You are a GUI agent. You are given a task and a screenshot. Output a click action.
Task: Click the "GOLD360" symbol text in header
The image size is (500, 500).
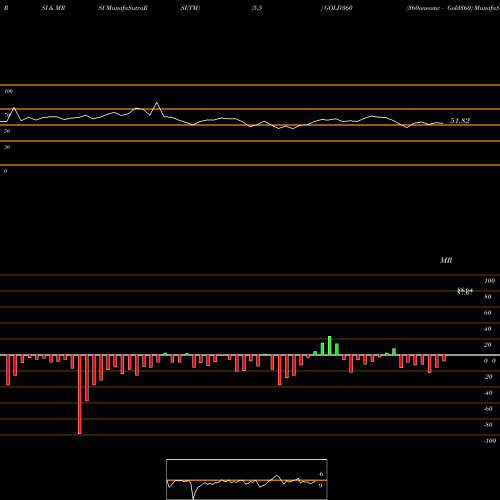click(338, 8)
